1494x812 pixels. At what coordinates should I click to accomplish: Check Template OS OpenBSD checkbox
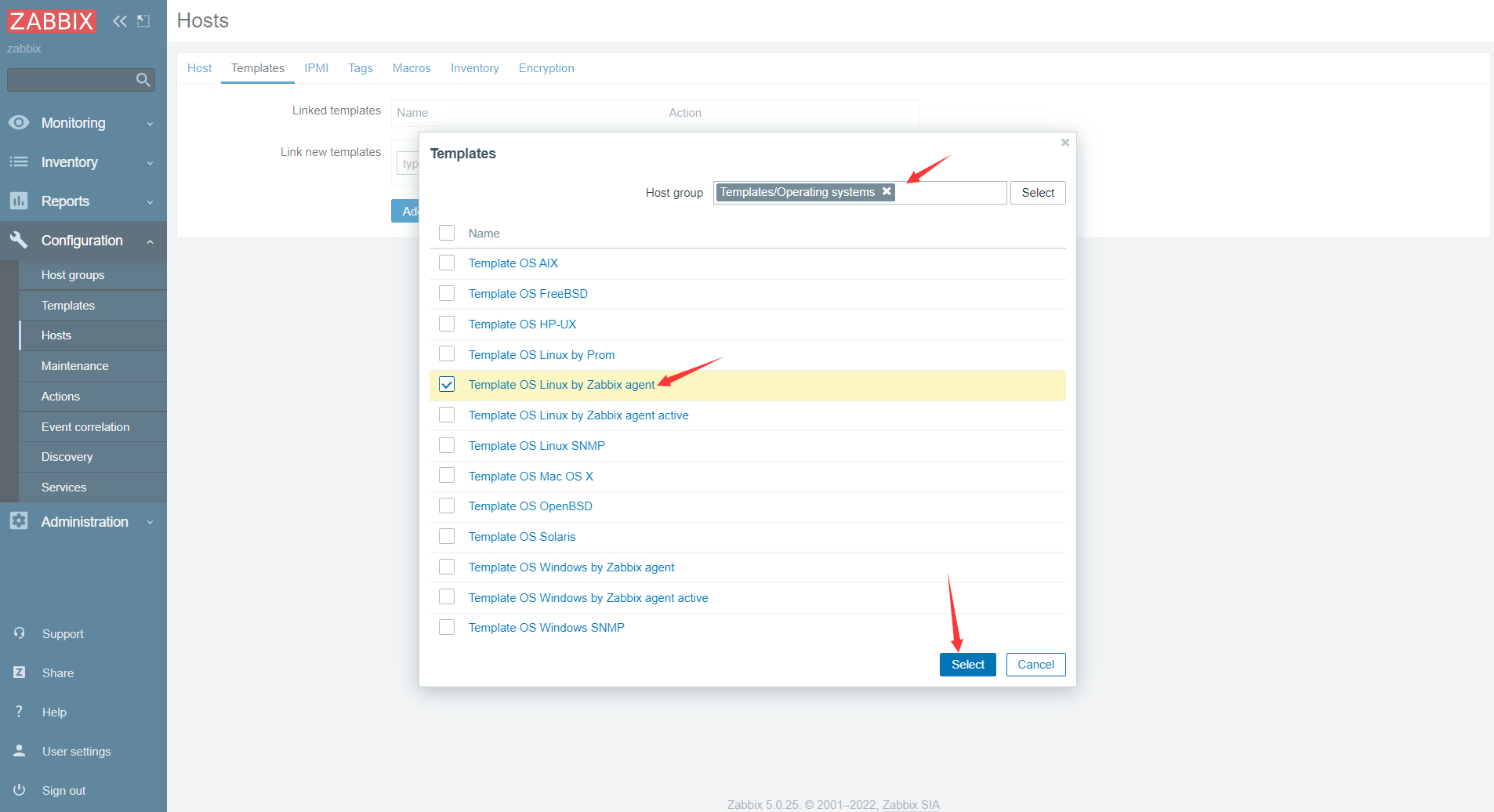447,506
